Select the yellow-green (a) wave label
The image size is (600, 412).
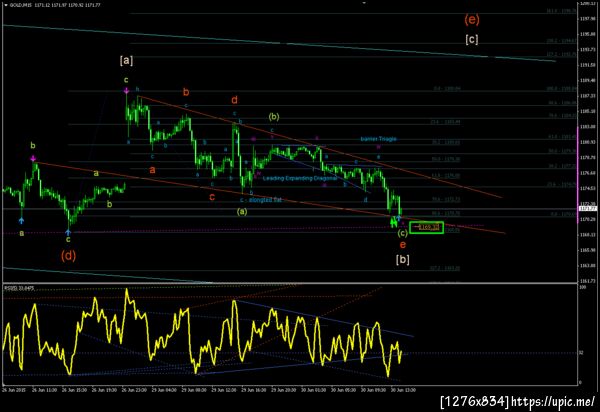tap(242, 211)
